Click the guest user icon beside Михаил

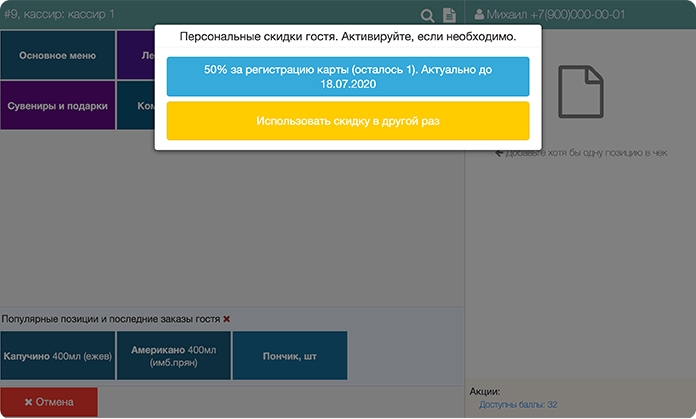pyautogui.click(x=479, y=15)
